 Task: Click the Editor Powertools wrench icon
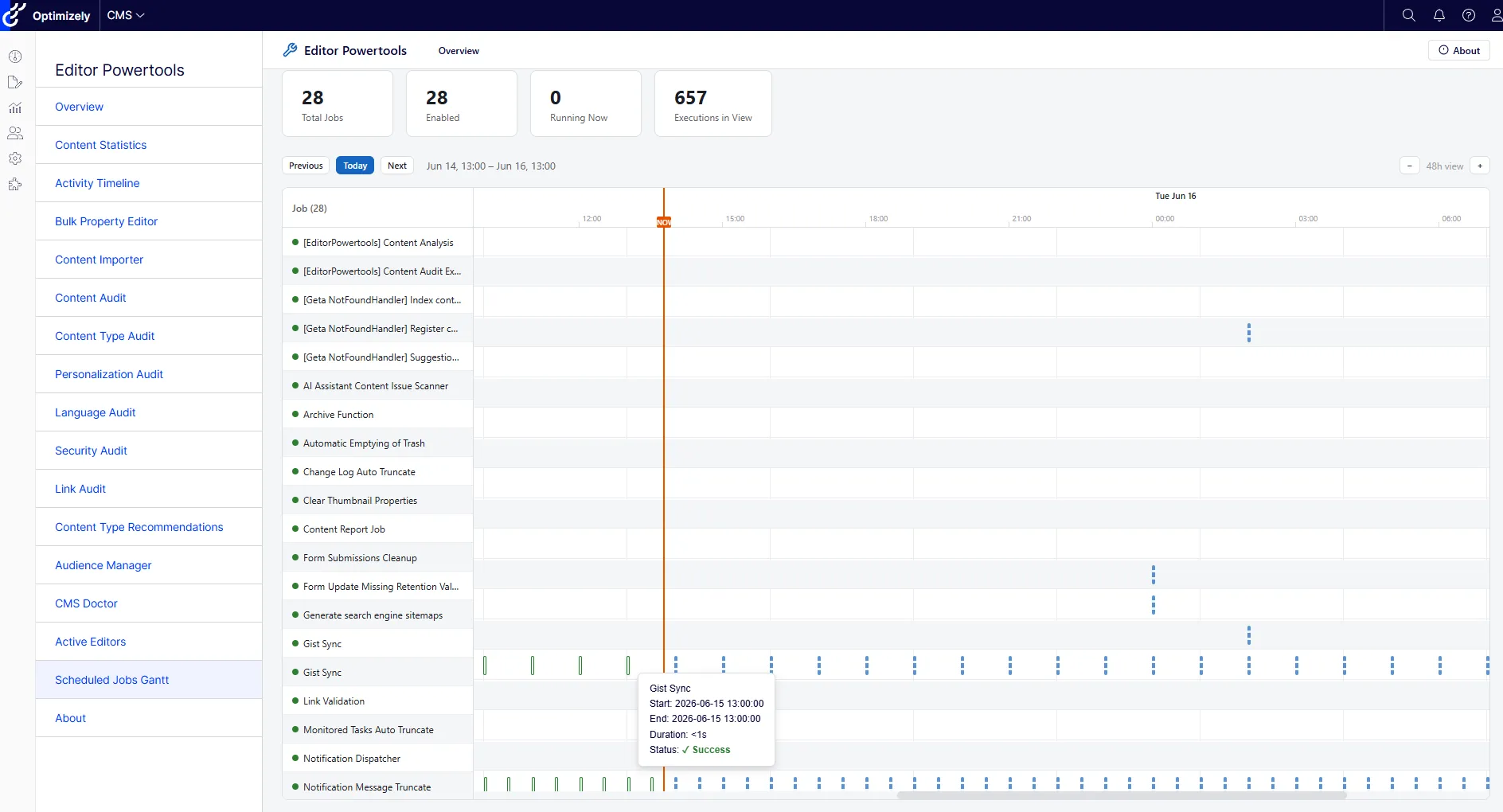pyautogui.click(x=290, y=50)
